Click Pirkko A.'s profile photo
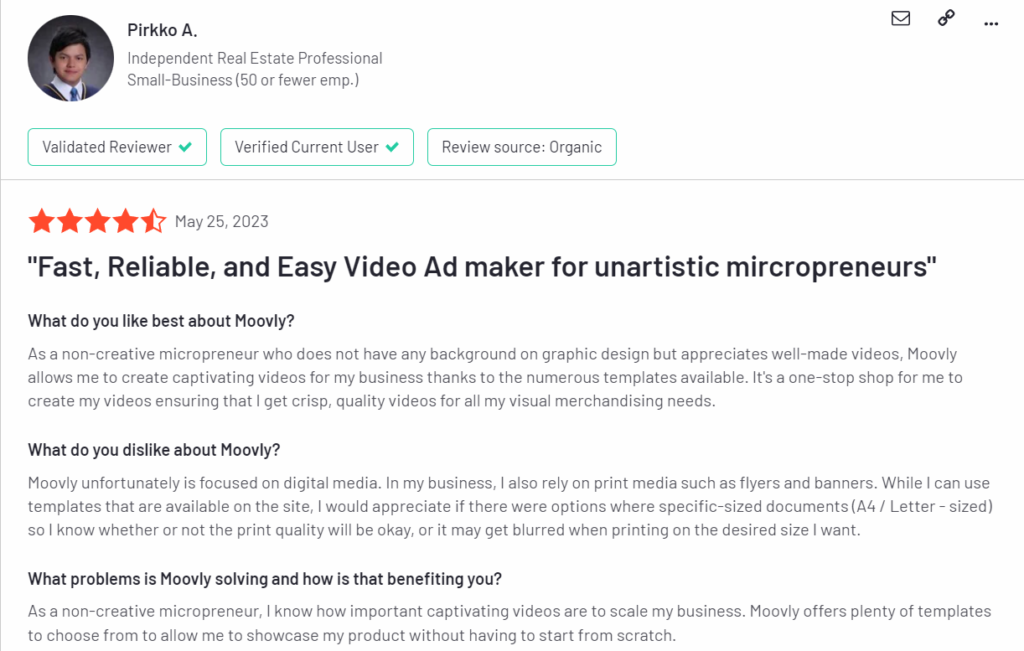The image size is (1024, 651). point(71,58)
